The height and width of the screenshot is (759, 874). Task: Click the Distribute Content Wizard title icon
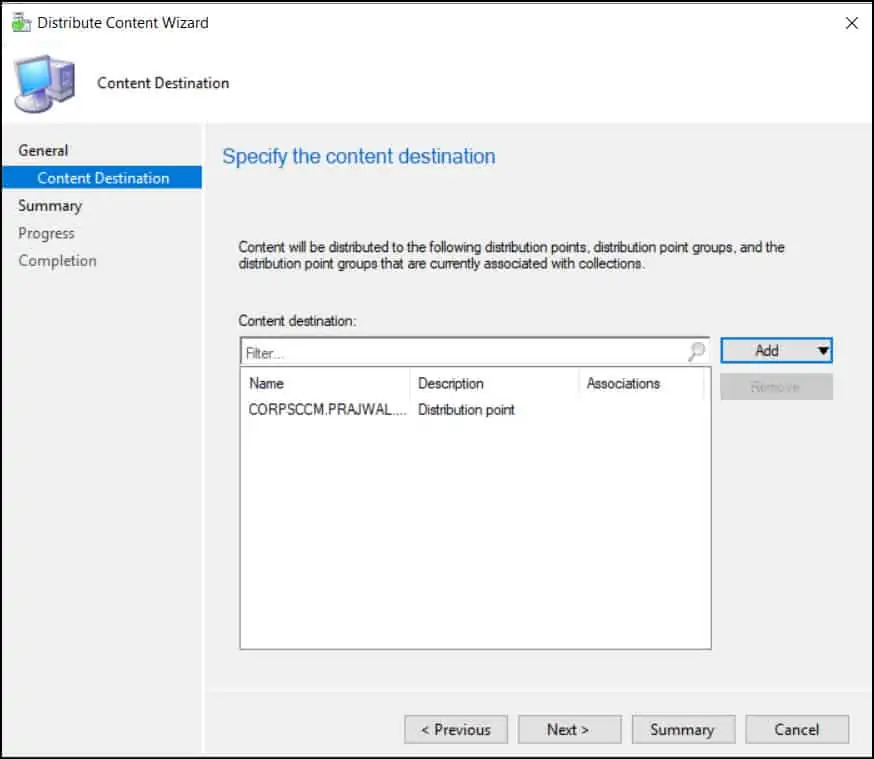21,22
